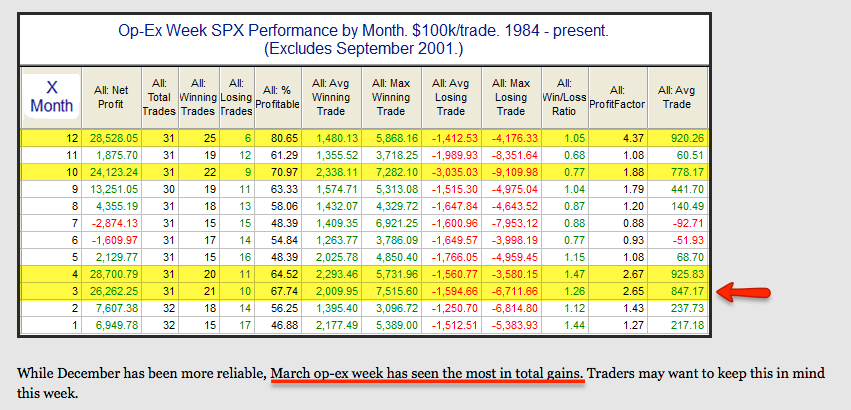Click the red arrow pointing to row 3
The width and height of the screenshot is (851, 410).
744,293
